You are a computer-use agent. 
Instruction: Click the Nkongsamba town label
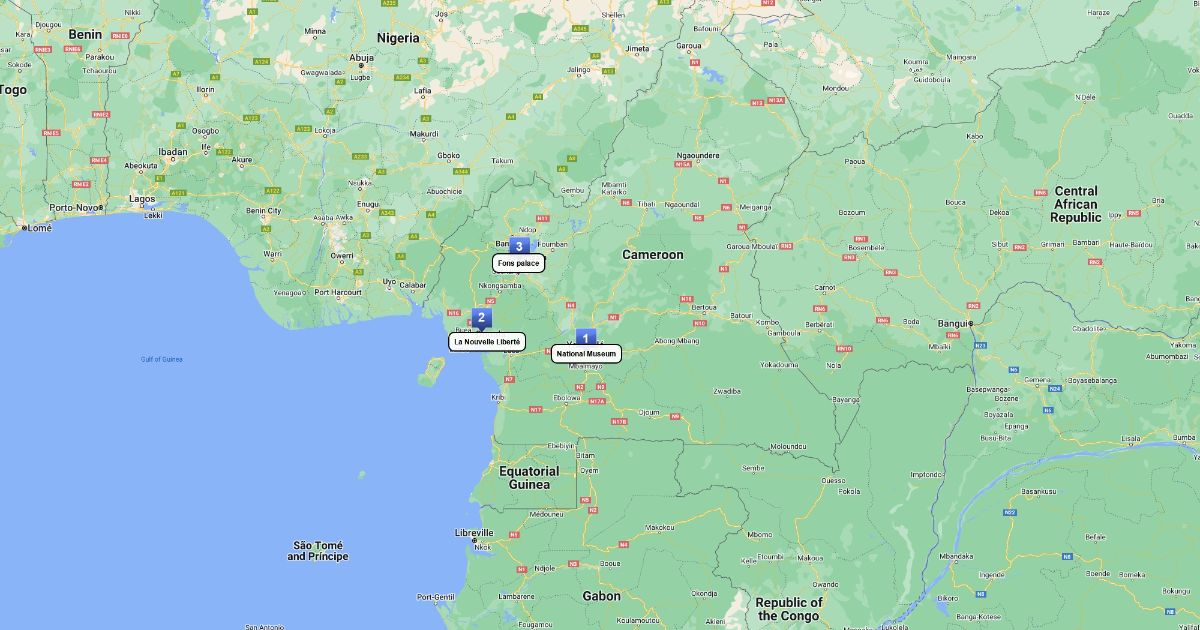[x=500, y=285]
